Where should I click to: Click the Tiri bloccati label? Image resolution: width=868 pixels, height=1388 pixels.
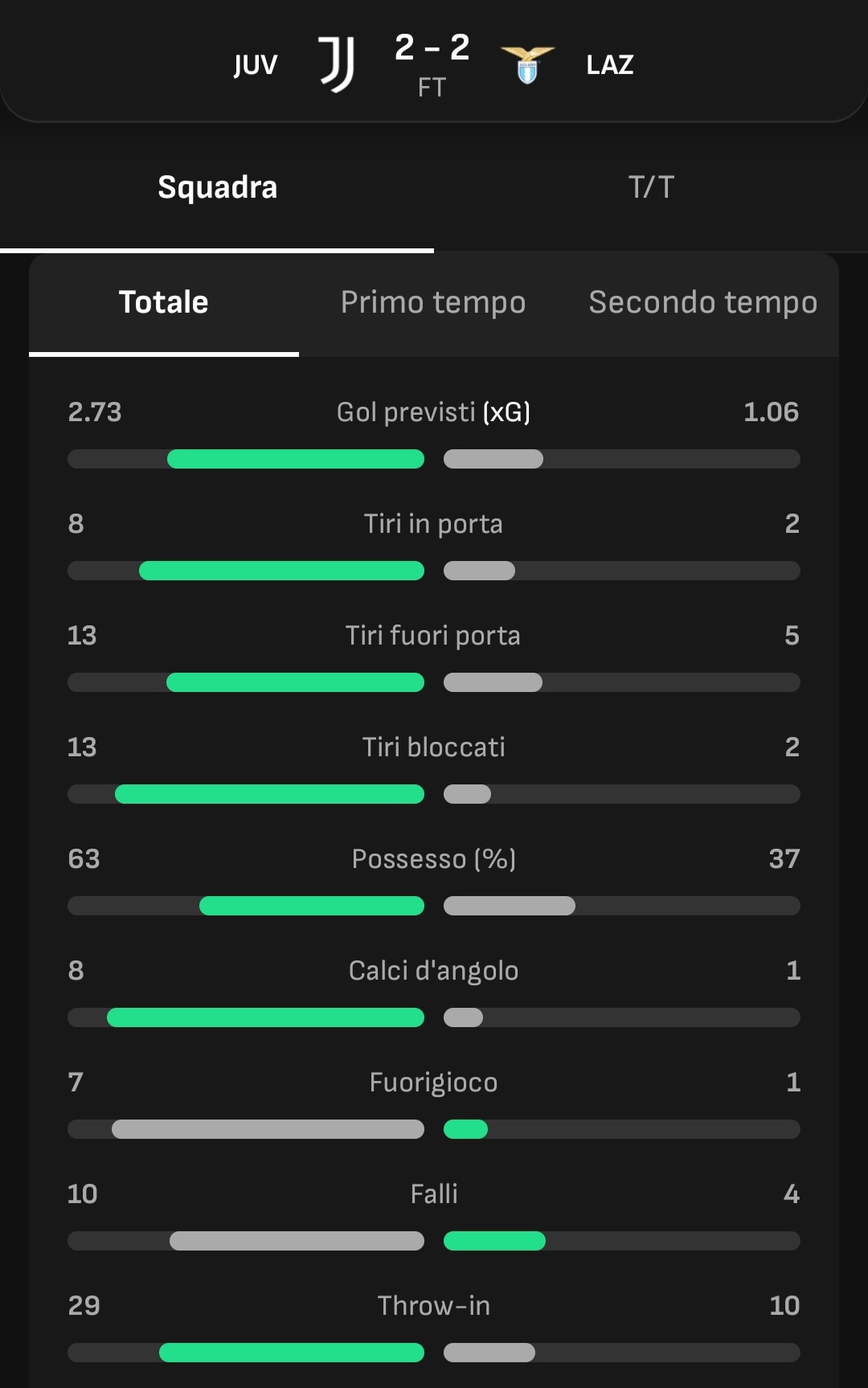coord(433,747)
